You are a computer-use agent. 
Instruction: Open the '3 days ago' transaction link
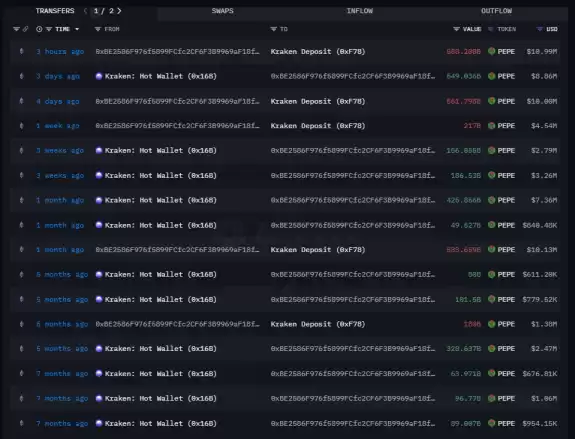click(58, 76)
